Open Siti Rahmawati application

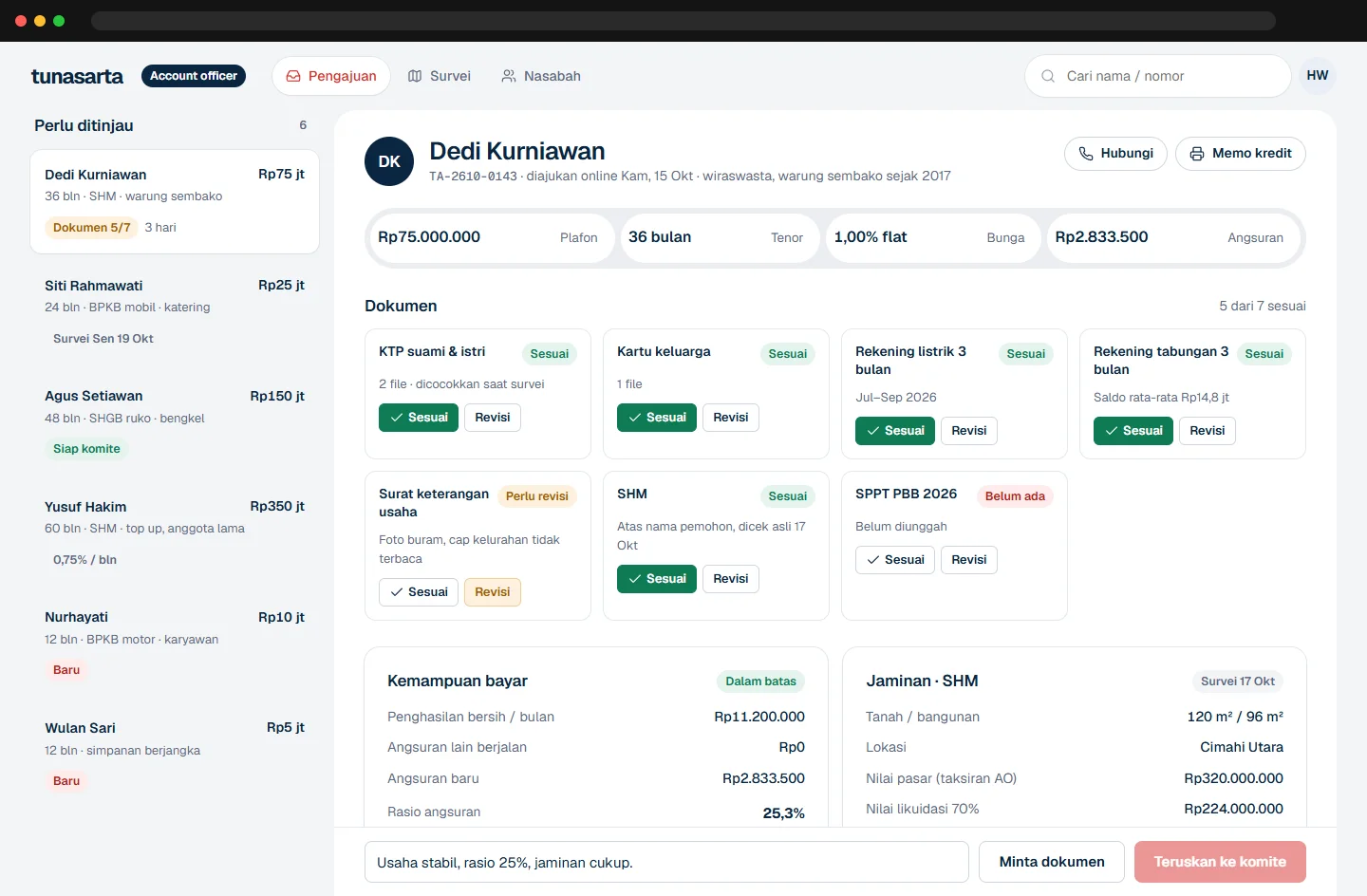[175, 312]
